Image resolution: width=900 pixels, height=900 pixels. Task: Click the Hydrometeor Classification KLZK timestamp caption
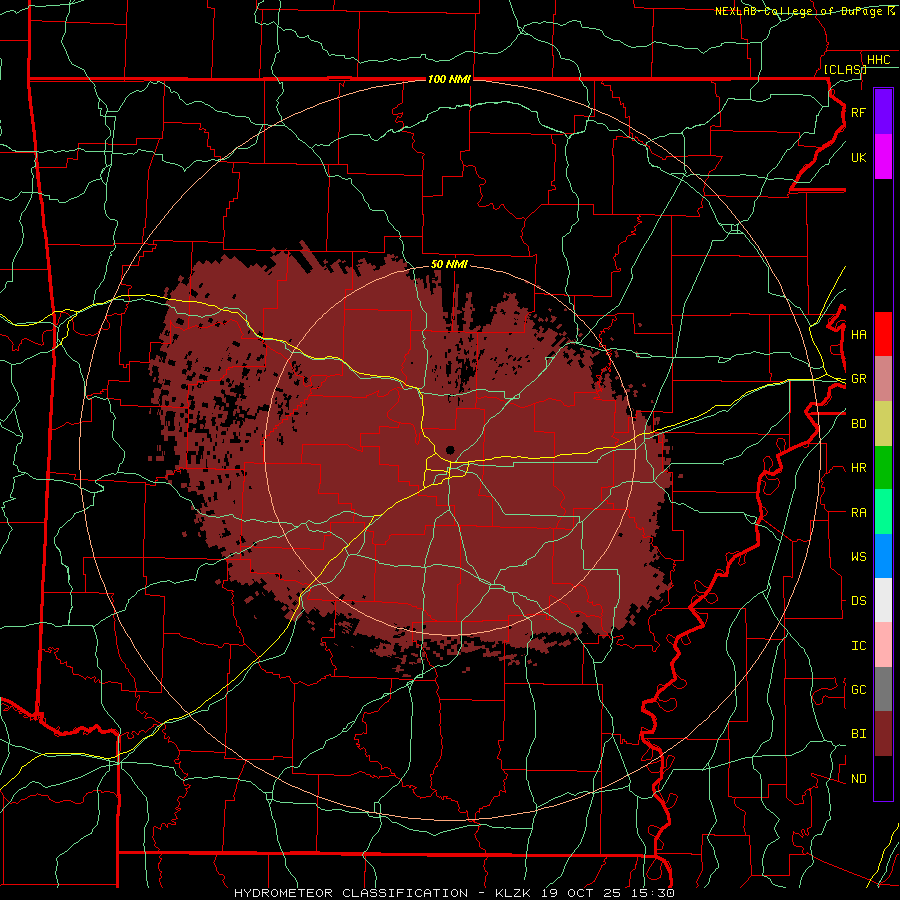tap(454, 893)
